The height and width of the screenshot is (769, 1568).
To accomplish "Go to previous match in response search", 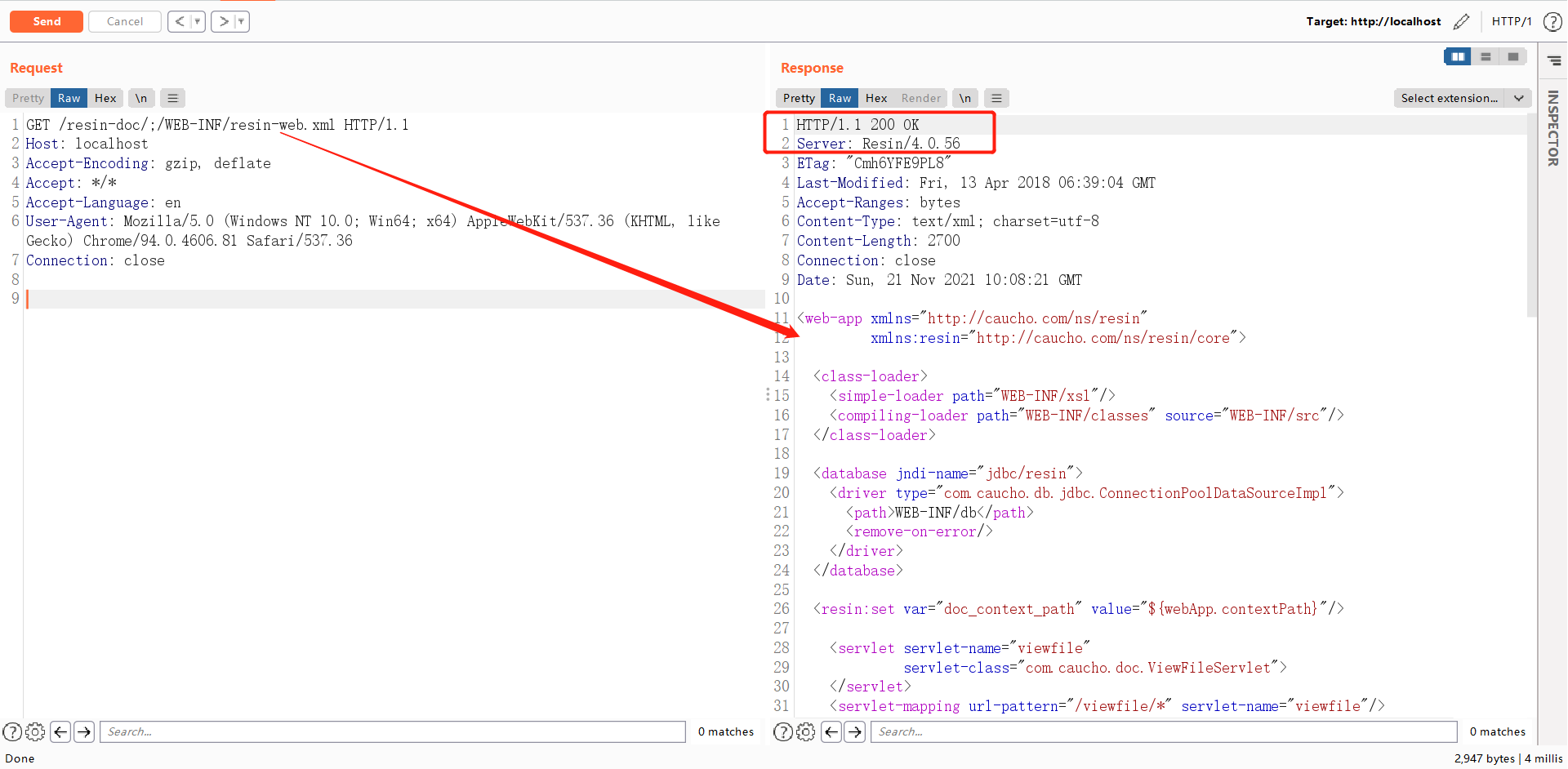I will click(831, 731).
